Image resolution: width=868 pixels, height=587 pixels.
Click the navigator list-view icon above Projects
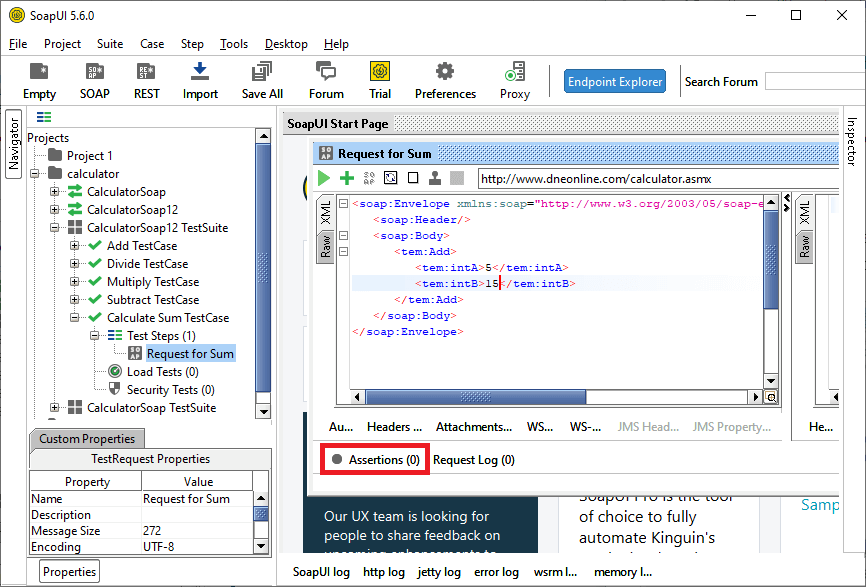pos(44,117)
